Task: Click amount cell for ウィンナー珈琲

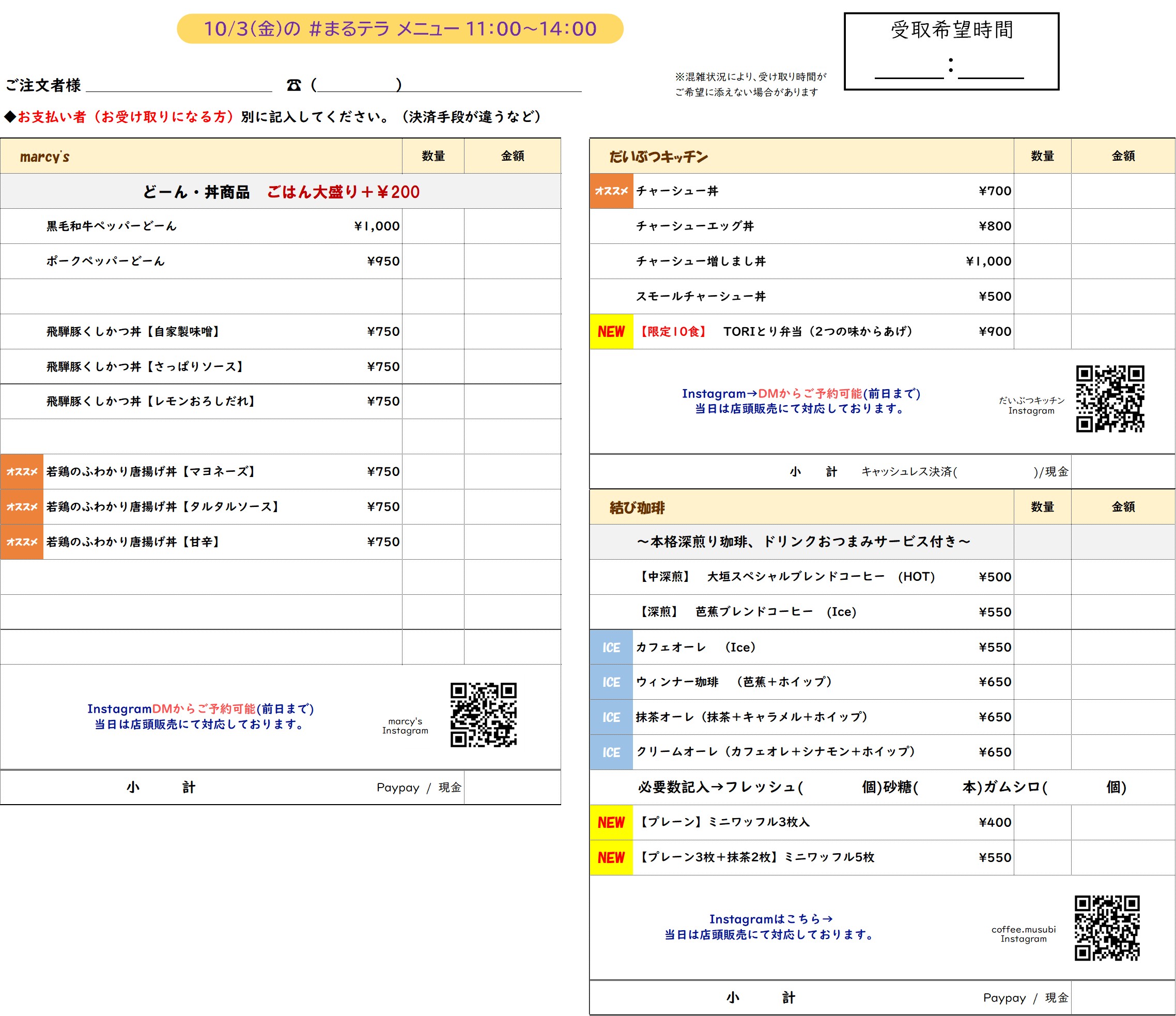Action: pyautogui.click(x=1123, y=682)
